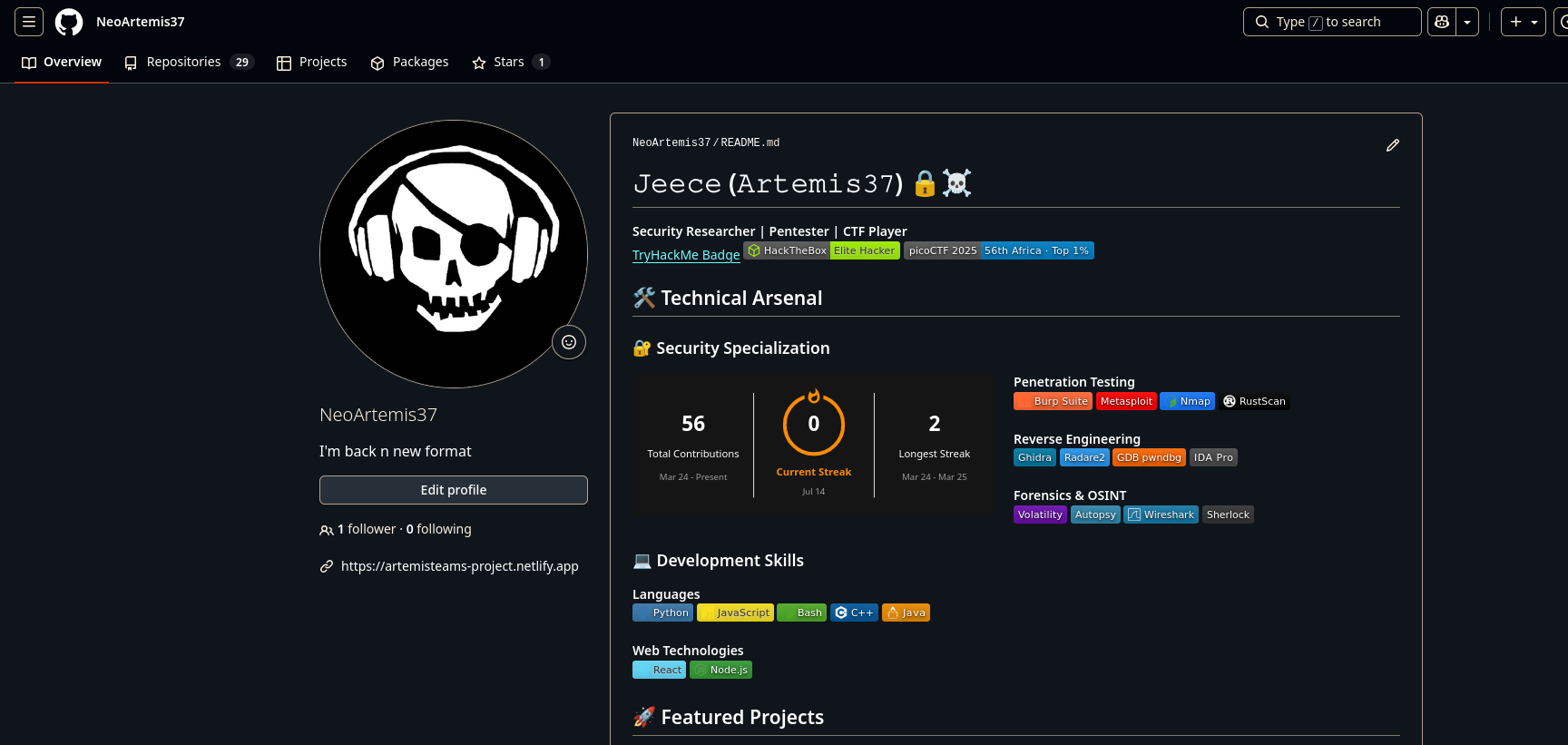Click the pirate skull profile avatar
Viewport: 1568px width, 745px height.
pyautogui.click(x=454, y=254)
